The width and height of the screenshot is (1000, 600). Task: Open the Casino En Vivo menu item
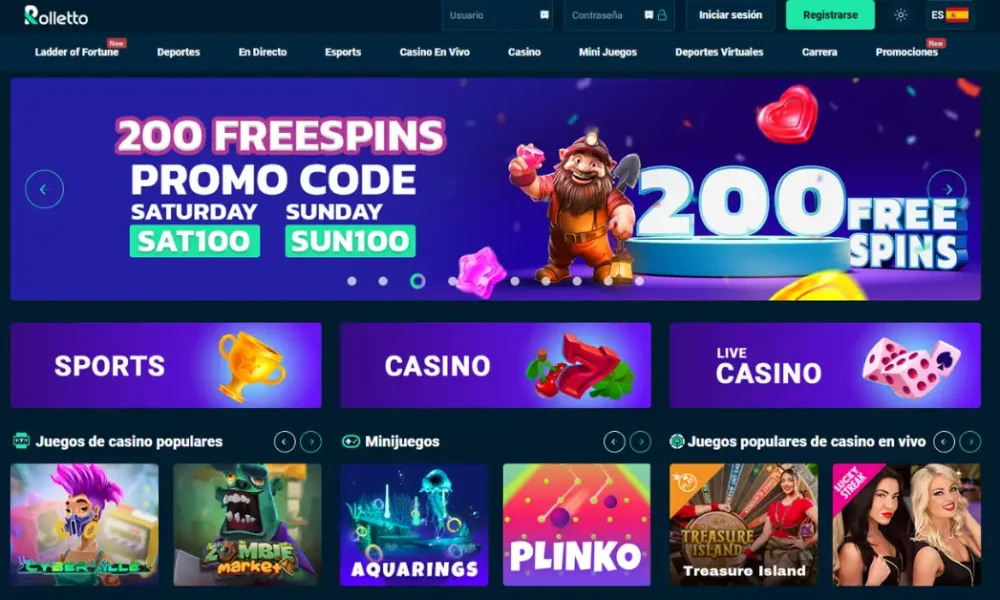tap(434, 52)
